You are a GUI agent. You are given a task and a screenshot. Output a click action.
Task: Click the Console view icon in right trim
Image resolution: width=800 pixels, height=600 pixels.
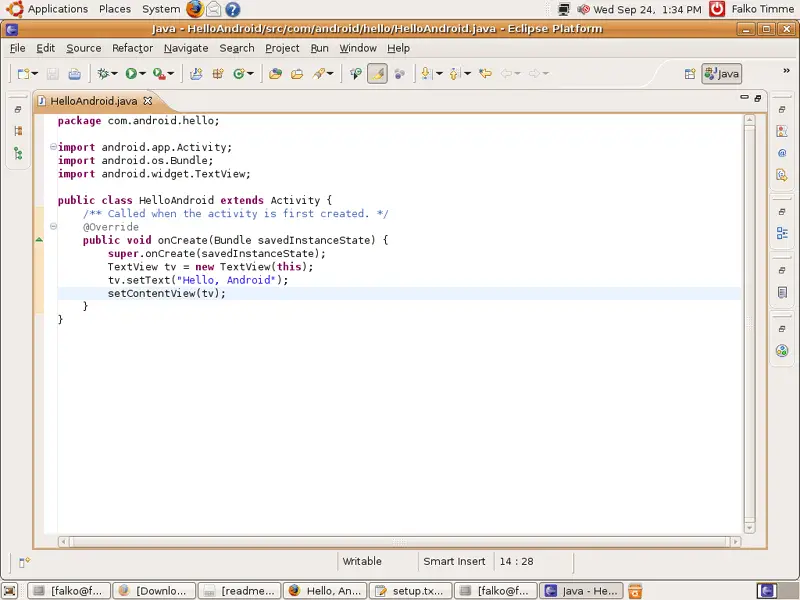pyautogui.click(x=782, y=292)
